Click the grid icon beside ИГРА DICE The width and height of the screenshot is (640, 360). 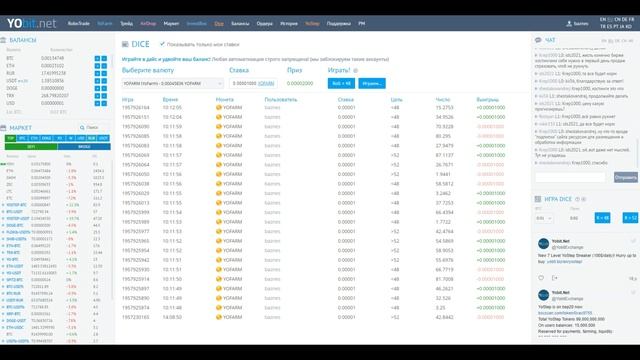(538, 199)
